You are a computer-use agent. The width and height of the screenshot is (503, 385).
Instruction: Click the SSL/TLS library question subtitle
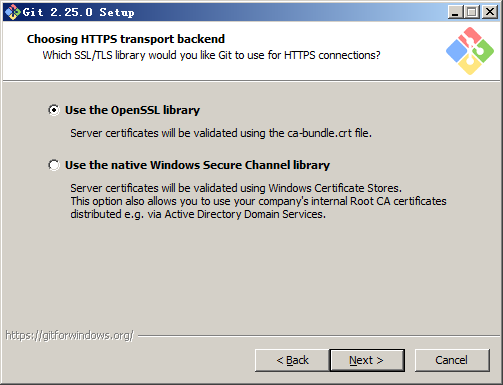pyautogui.click(x=211, y=55)
